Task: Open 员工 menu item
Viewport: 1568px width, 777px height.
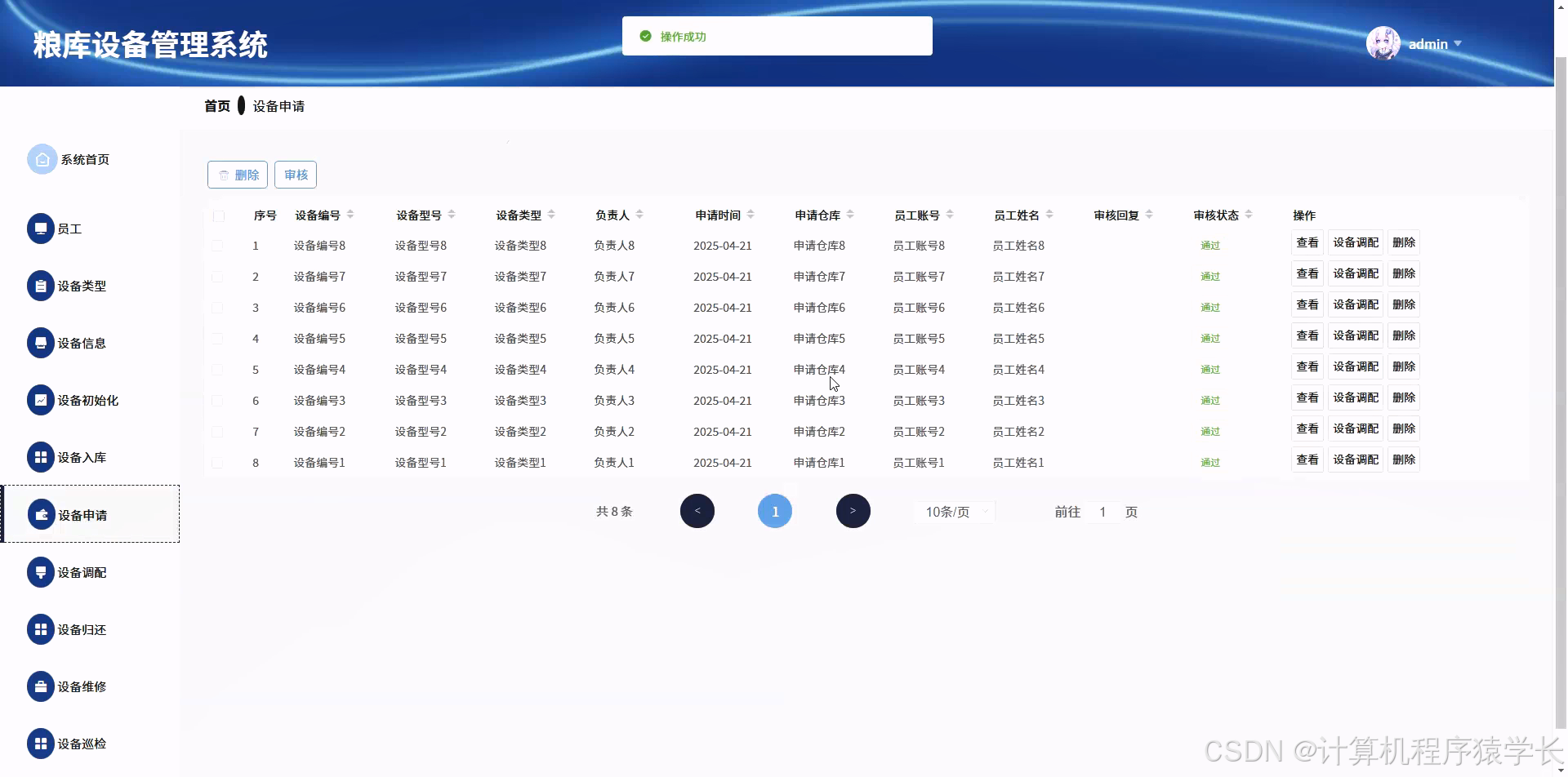Action: pos(69,229)
